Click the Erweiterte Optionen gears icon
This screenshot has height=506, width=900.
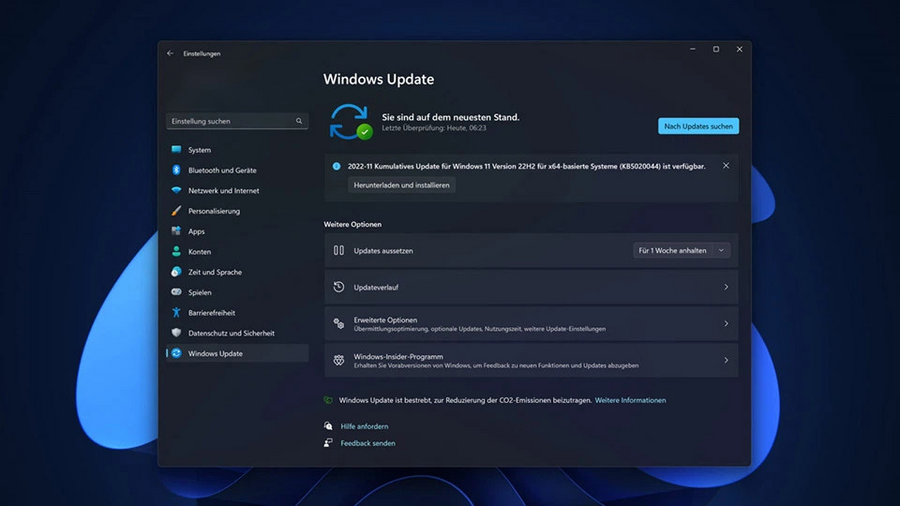pyautogui.click(x=339, y=324)
